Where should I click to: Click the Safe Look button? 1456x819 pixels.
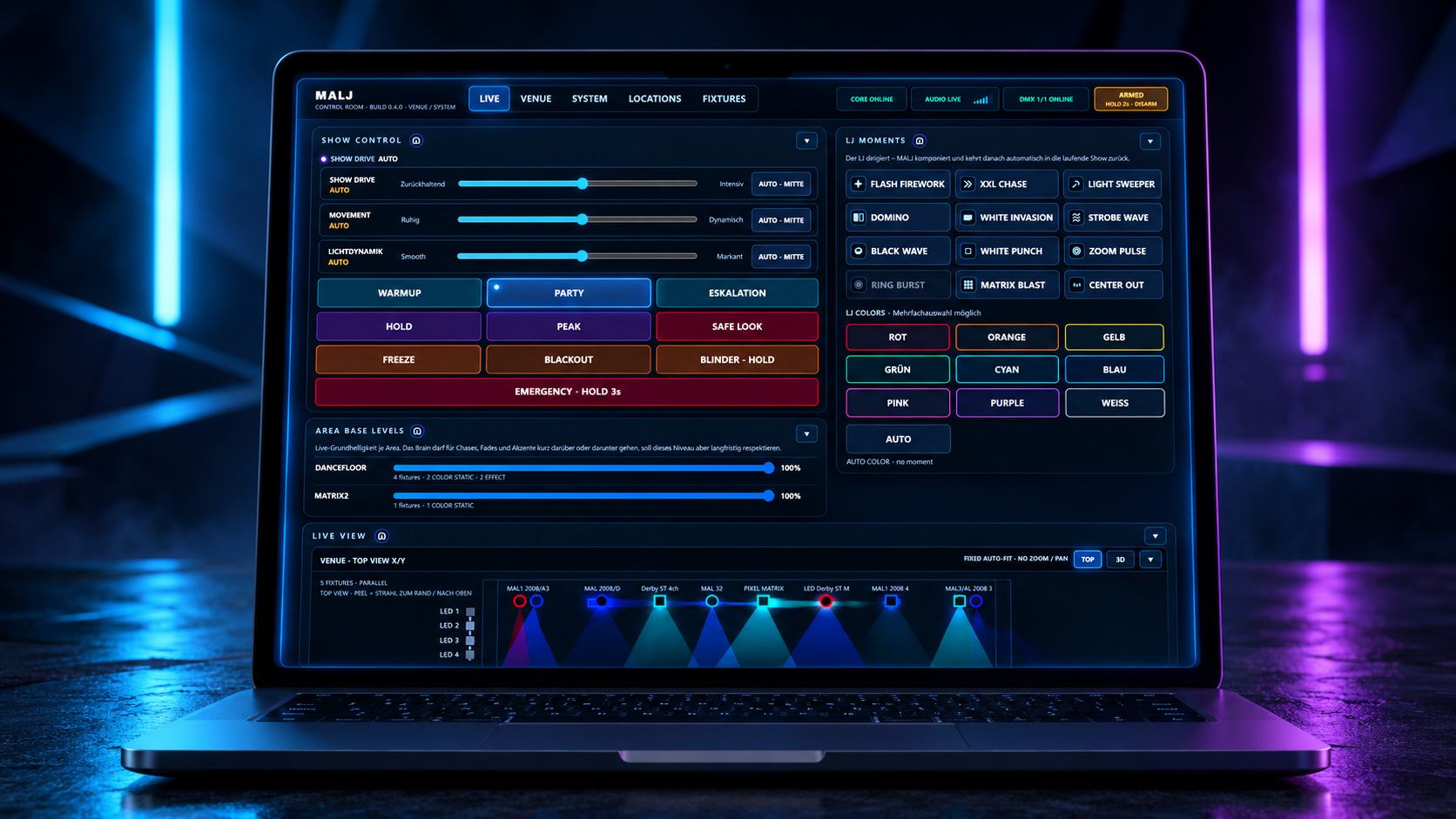point(737,326)
